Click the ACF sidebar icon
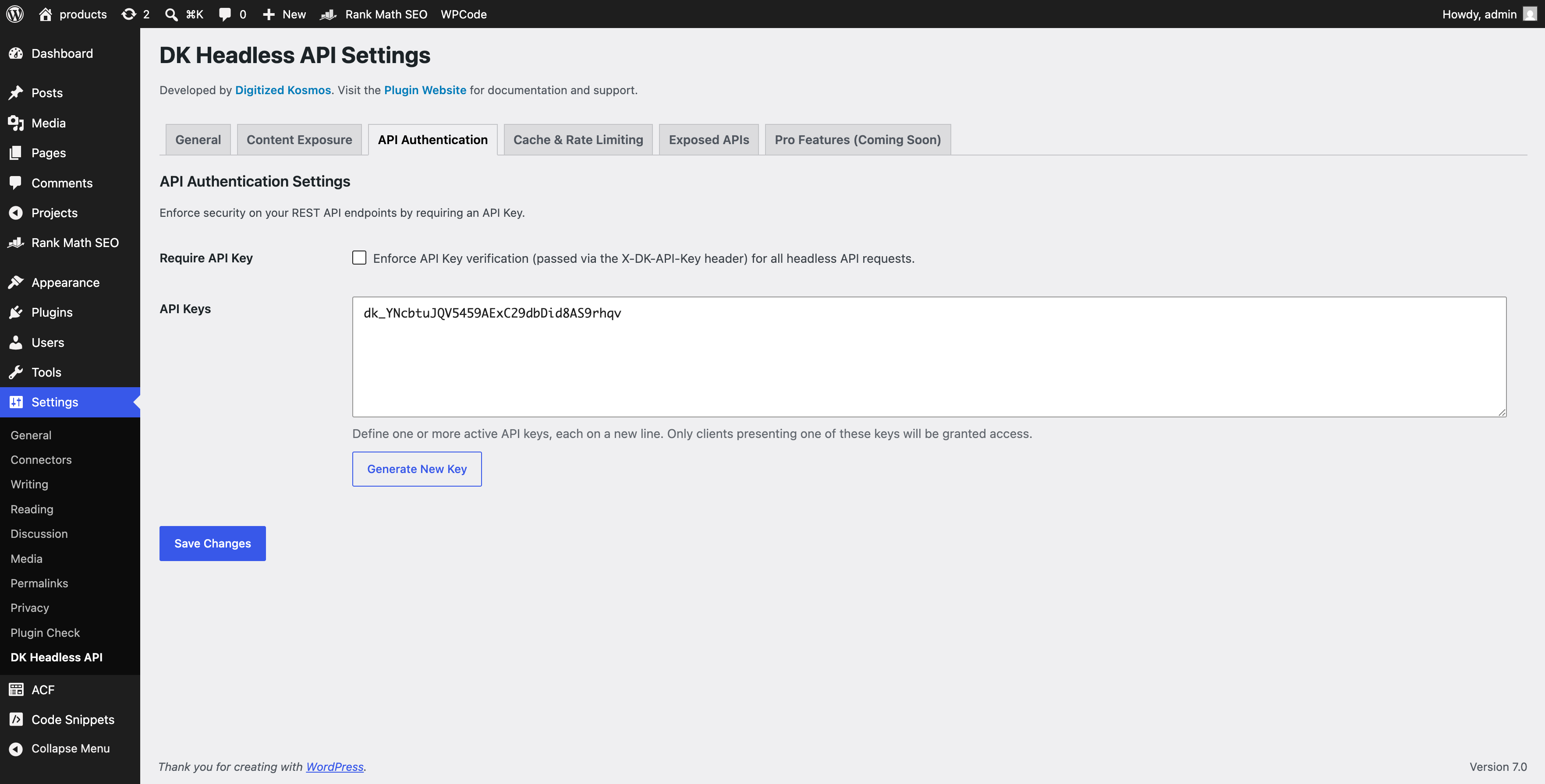 pos(16,690)
